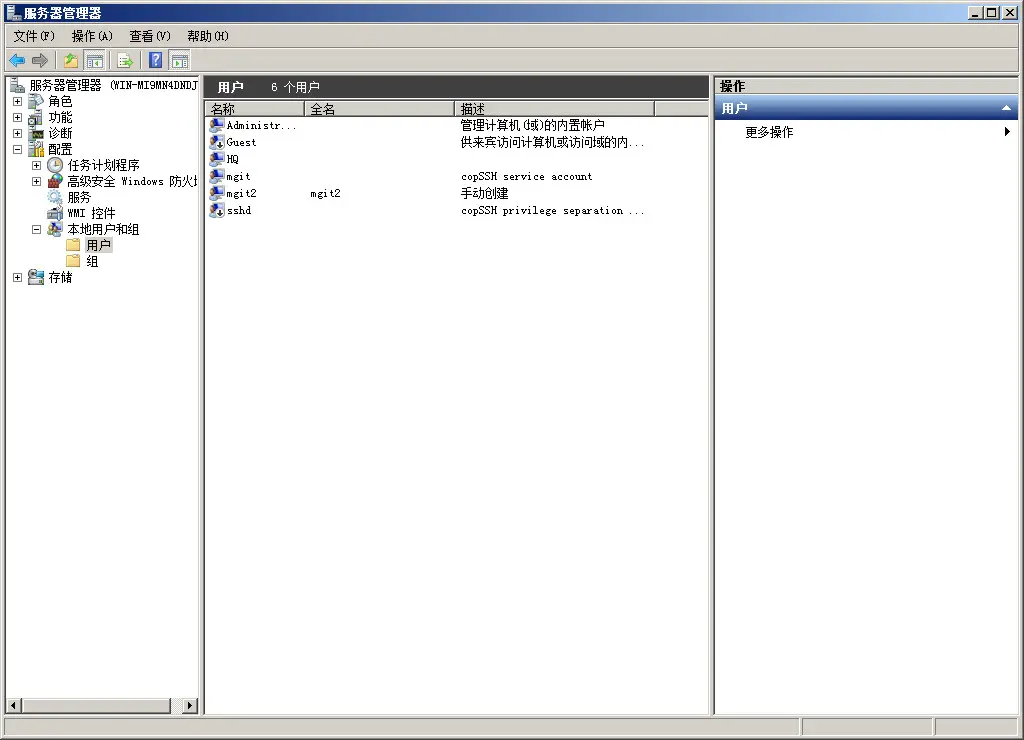Click the copSSH privilege separation description
The height and width of the screenshot is (740, 1024).
552,210
